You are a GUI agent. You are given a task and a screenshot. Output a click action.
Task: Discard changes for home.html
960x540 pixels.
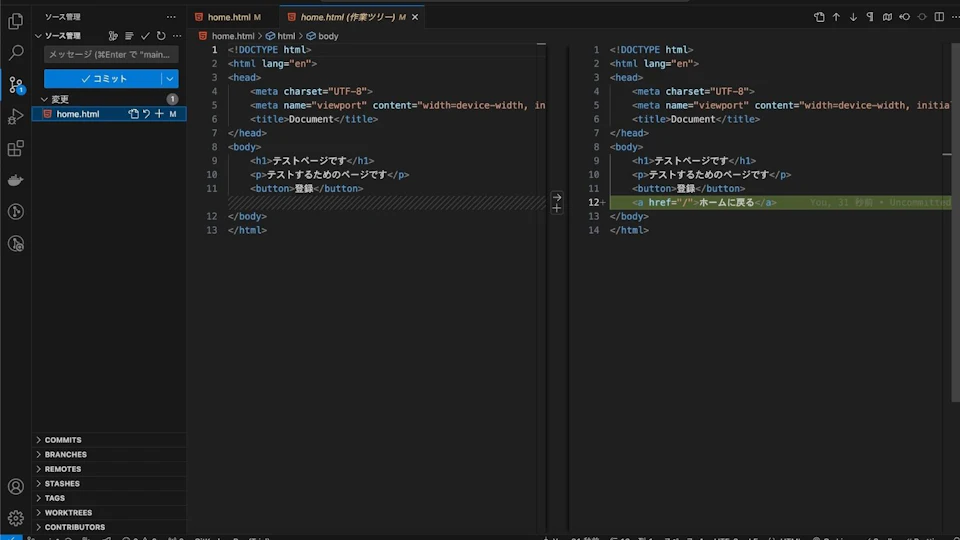[x=146, y=114]
